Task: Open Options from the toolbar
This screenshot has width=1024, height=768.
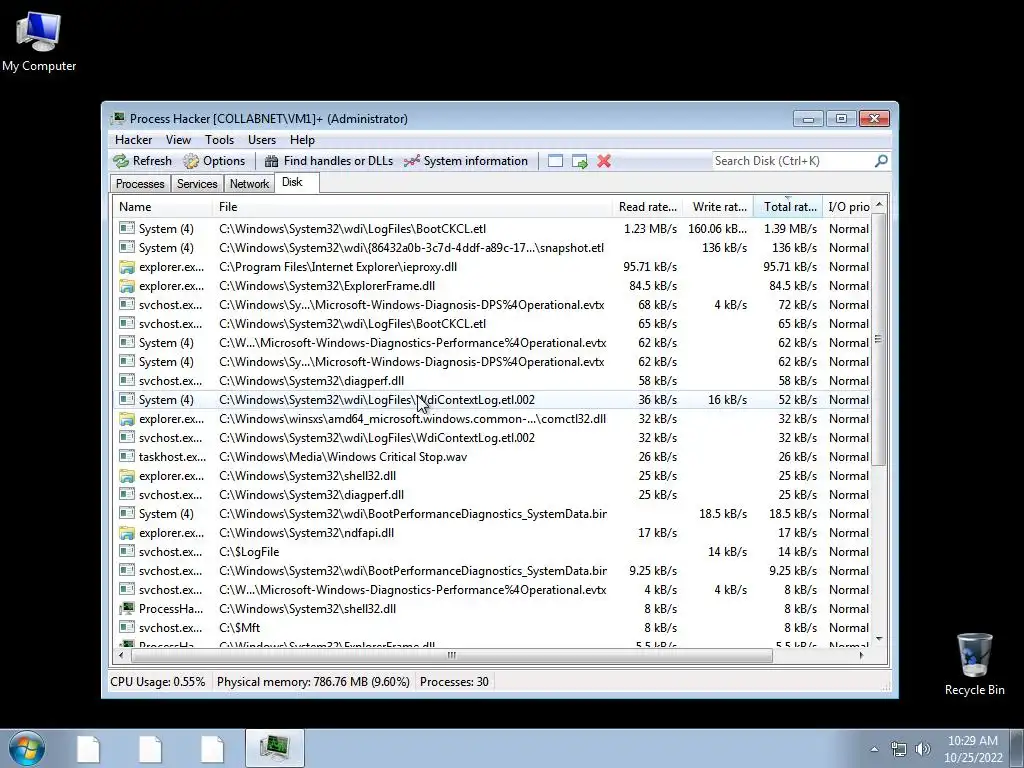Action: (215, 161)
